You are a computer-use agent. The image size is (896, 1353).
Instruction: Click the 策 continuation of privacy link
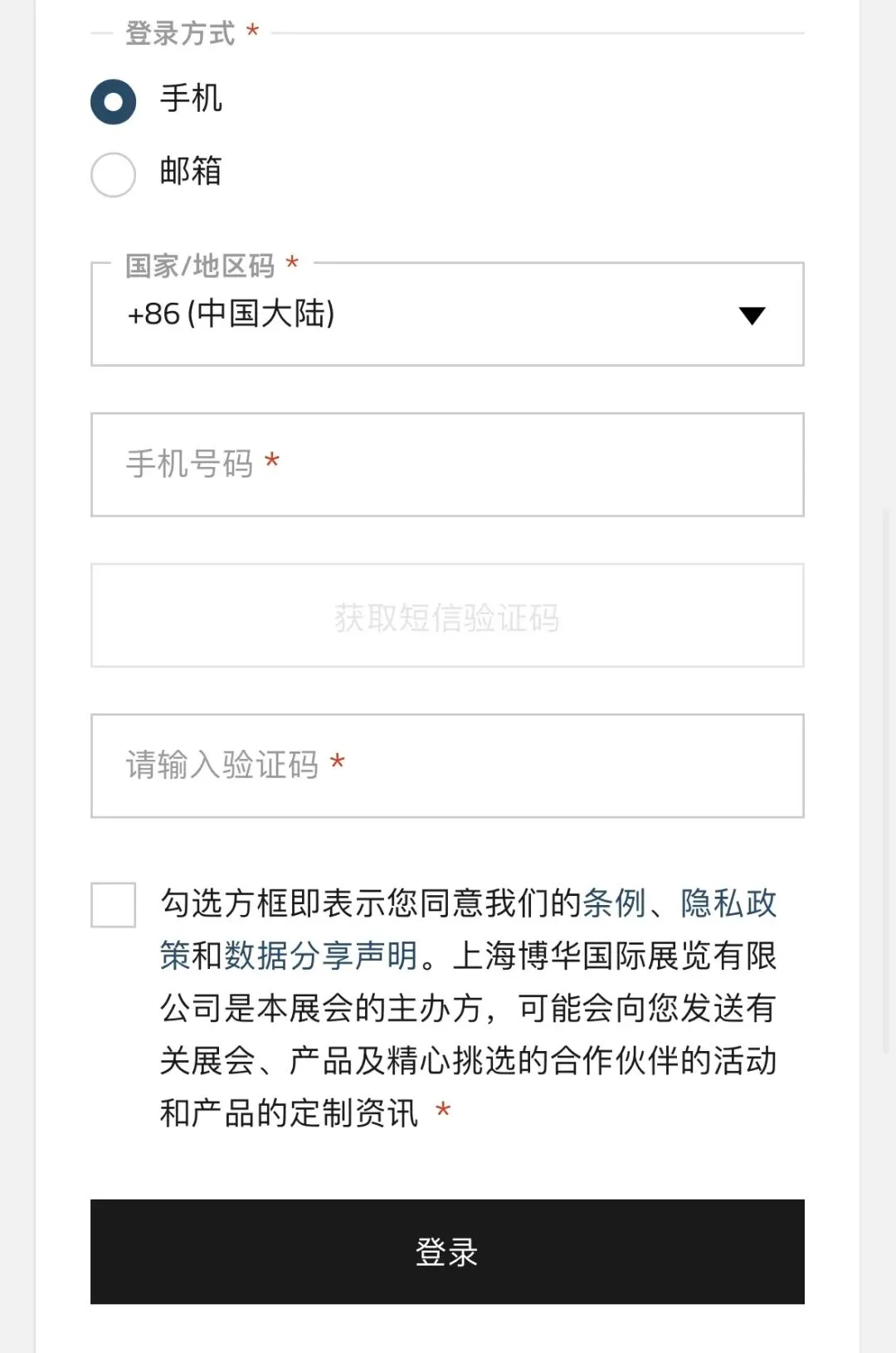175,956
